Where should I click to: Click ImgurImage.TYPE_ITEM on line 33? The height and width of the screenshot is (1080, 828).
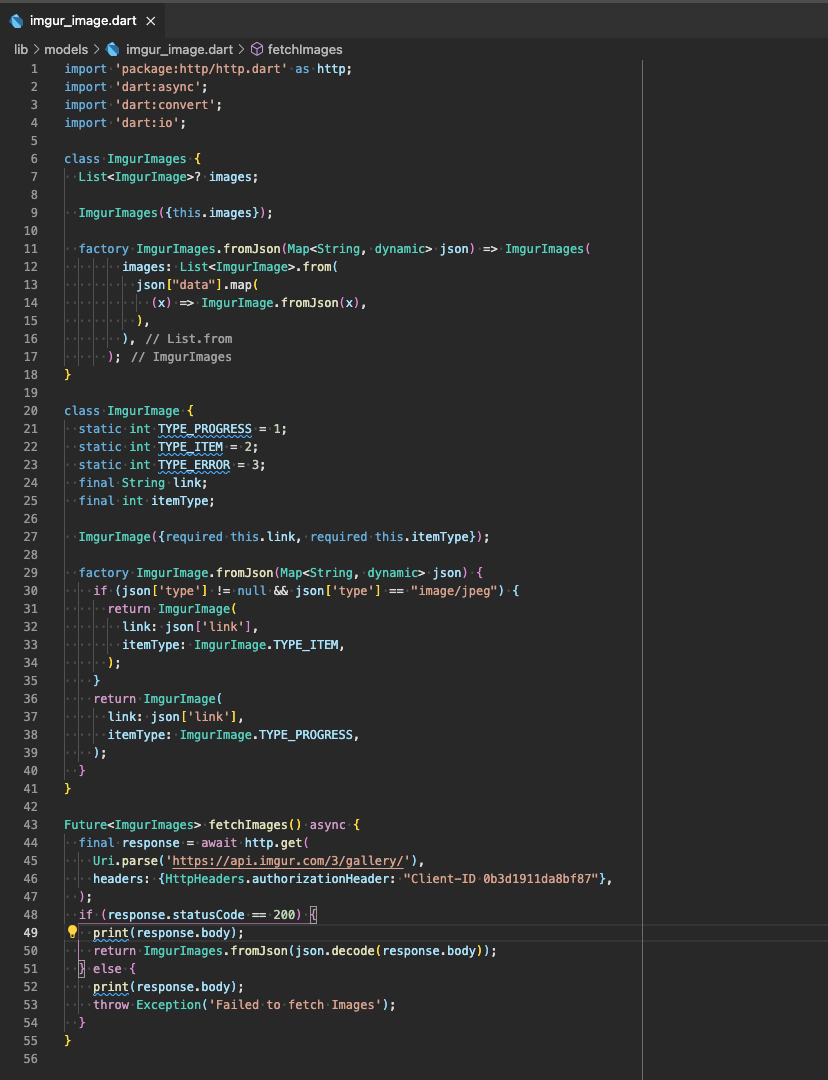coord(267,645)
